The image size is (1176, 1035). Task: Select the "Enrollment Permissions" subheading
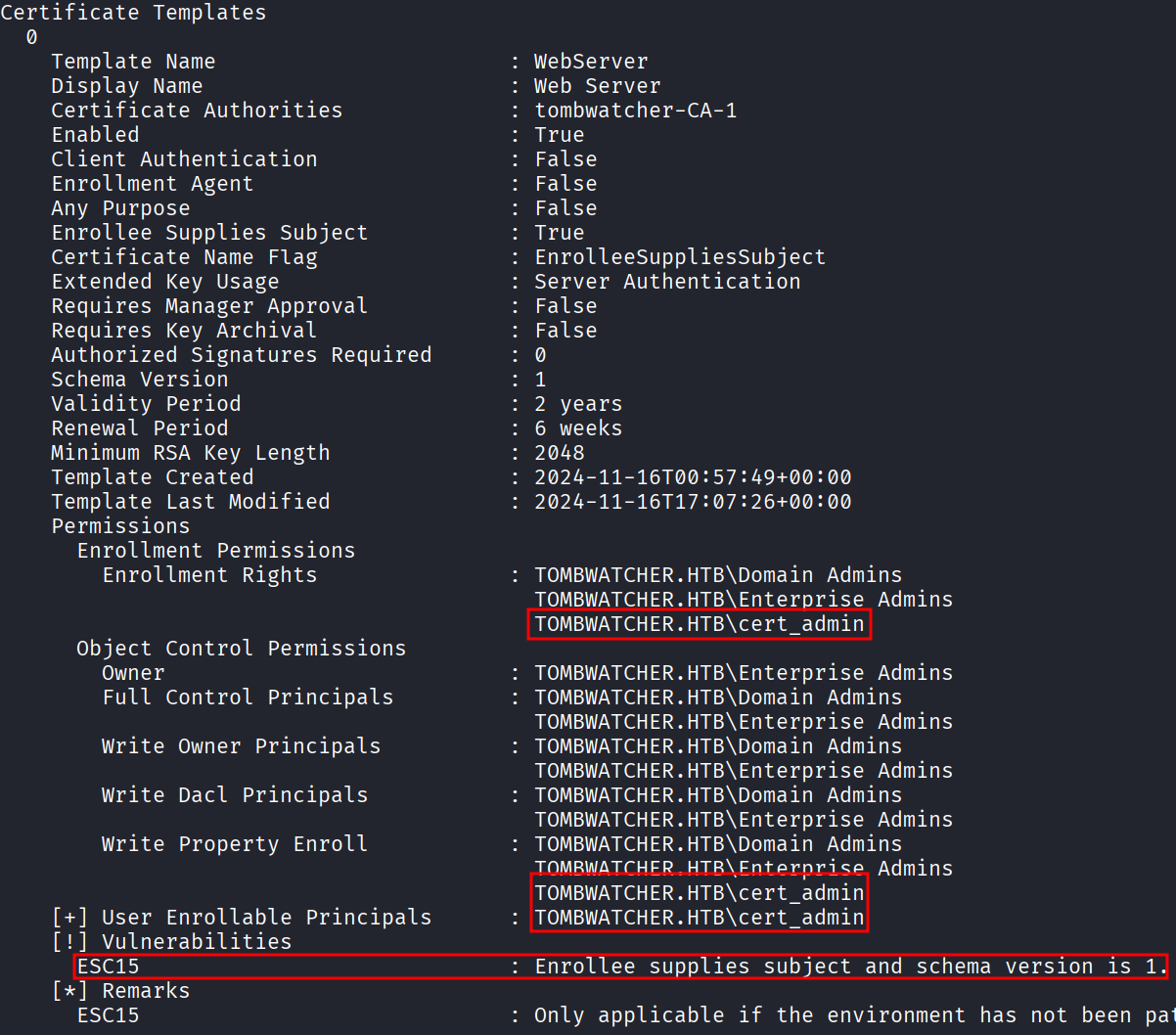[216, 551]
